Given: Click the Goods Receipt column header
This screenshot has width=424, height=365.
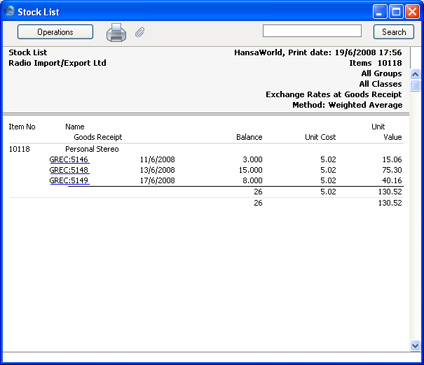Looking at the screenshot, I should [98, 137].
